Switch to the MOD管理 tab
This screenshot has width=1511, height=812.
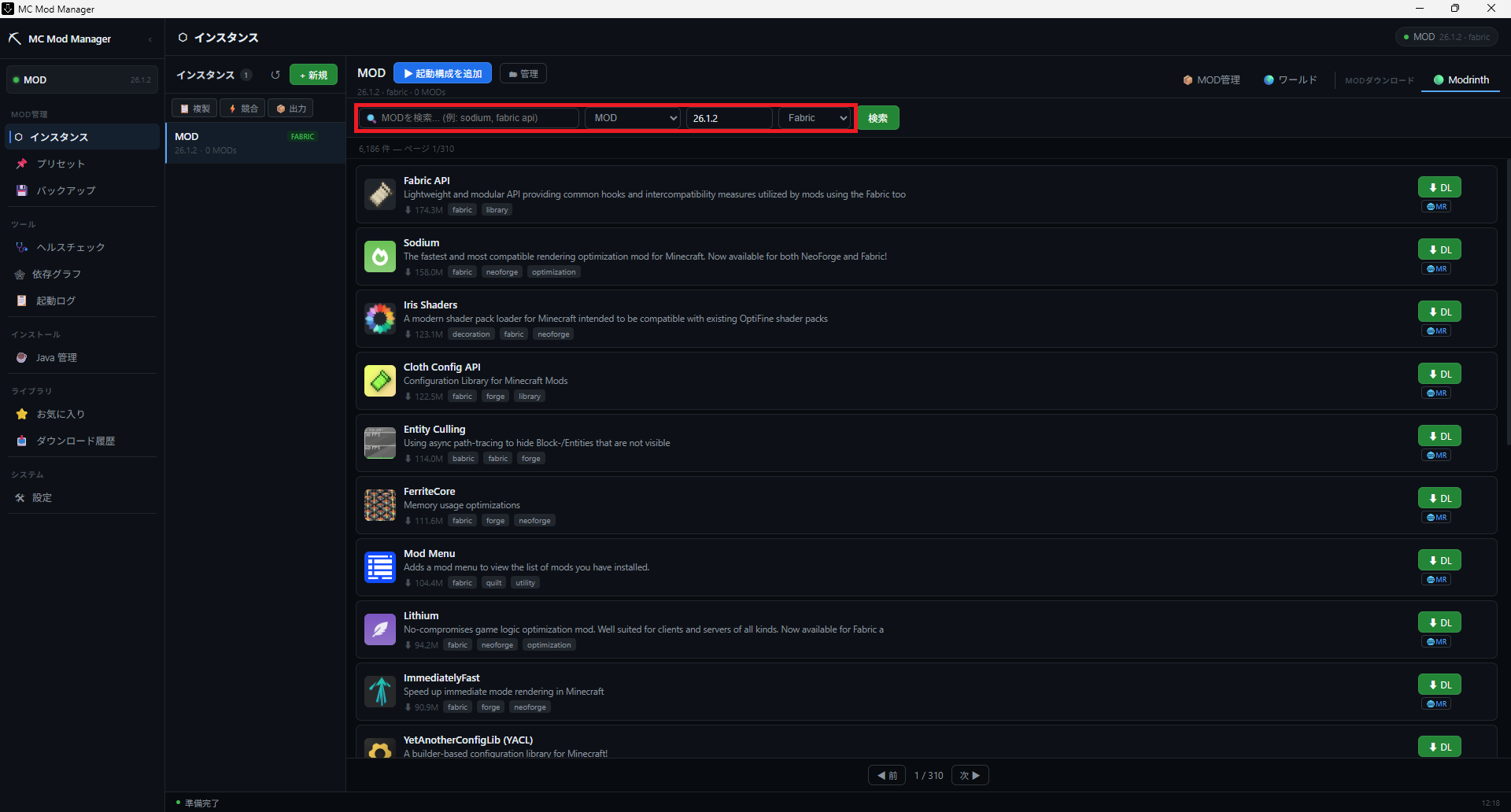[x=1211, y=80]
